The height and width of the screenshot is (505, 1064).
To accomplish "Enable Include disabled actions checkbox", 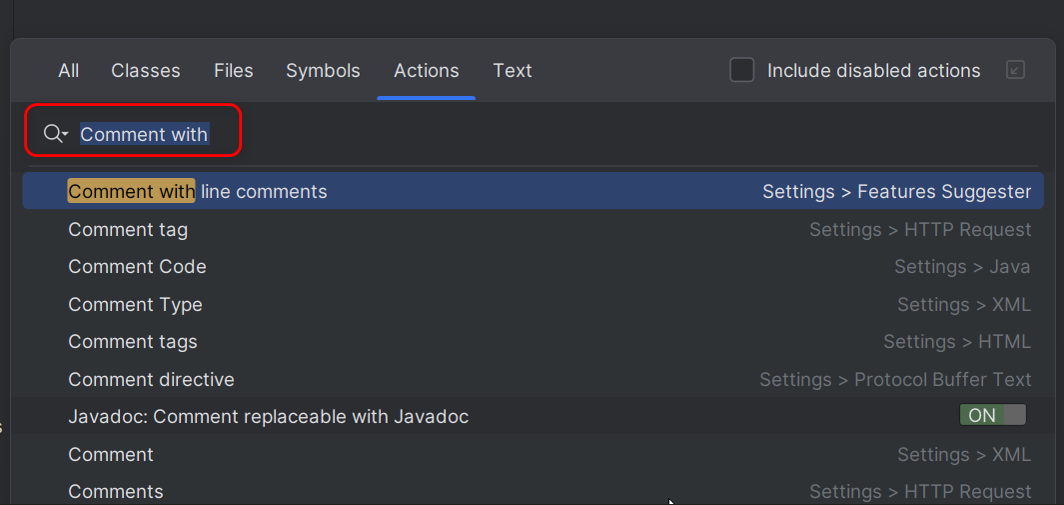I will [x=742, y=70].
